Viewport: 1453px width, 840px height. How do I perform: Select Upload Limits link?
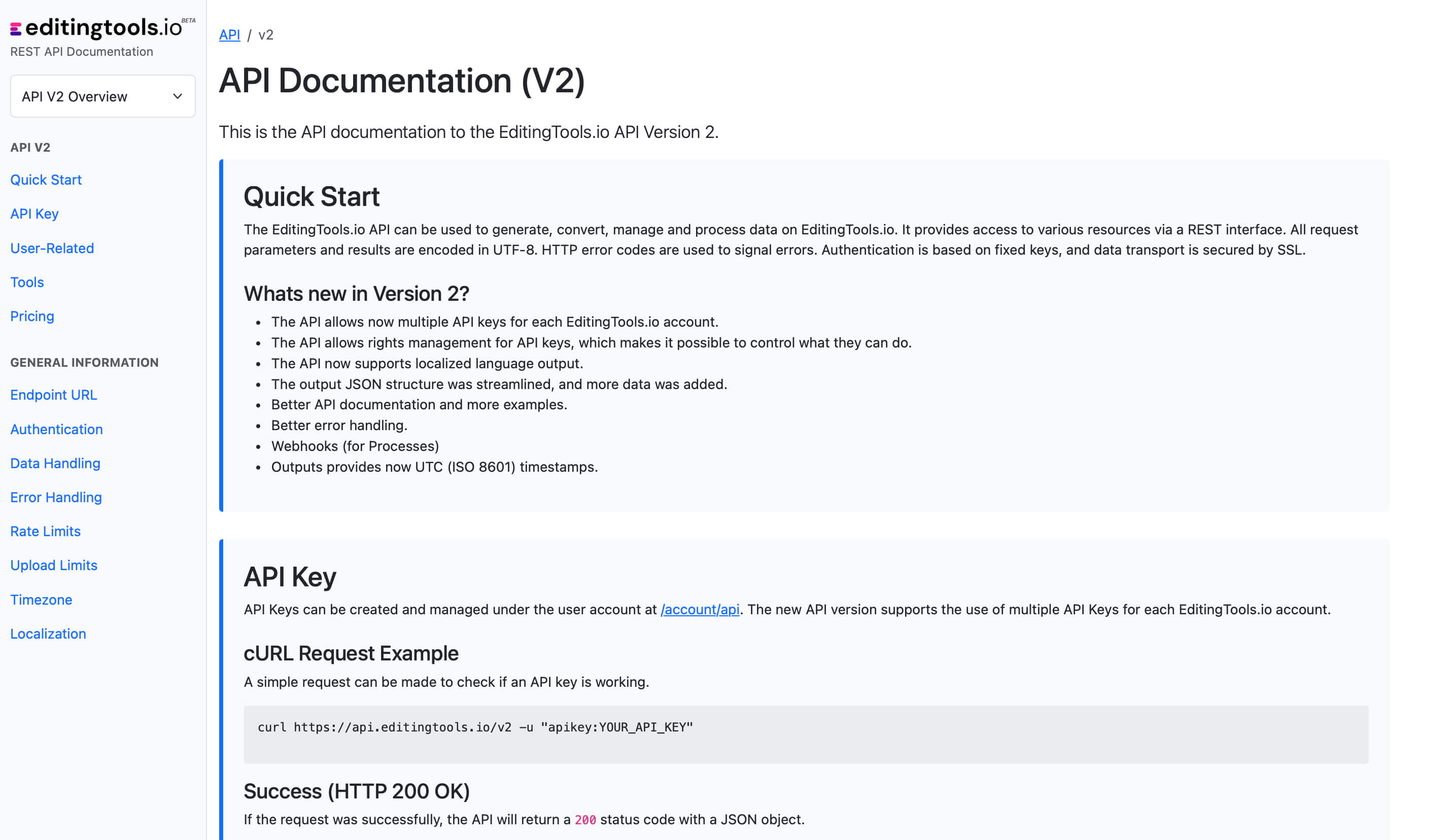pyautogui.click(x=54, y=566)
